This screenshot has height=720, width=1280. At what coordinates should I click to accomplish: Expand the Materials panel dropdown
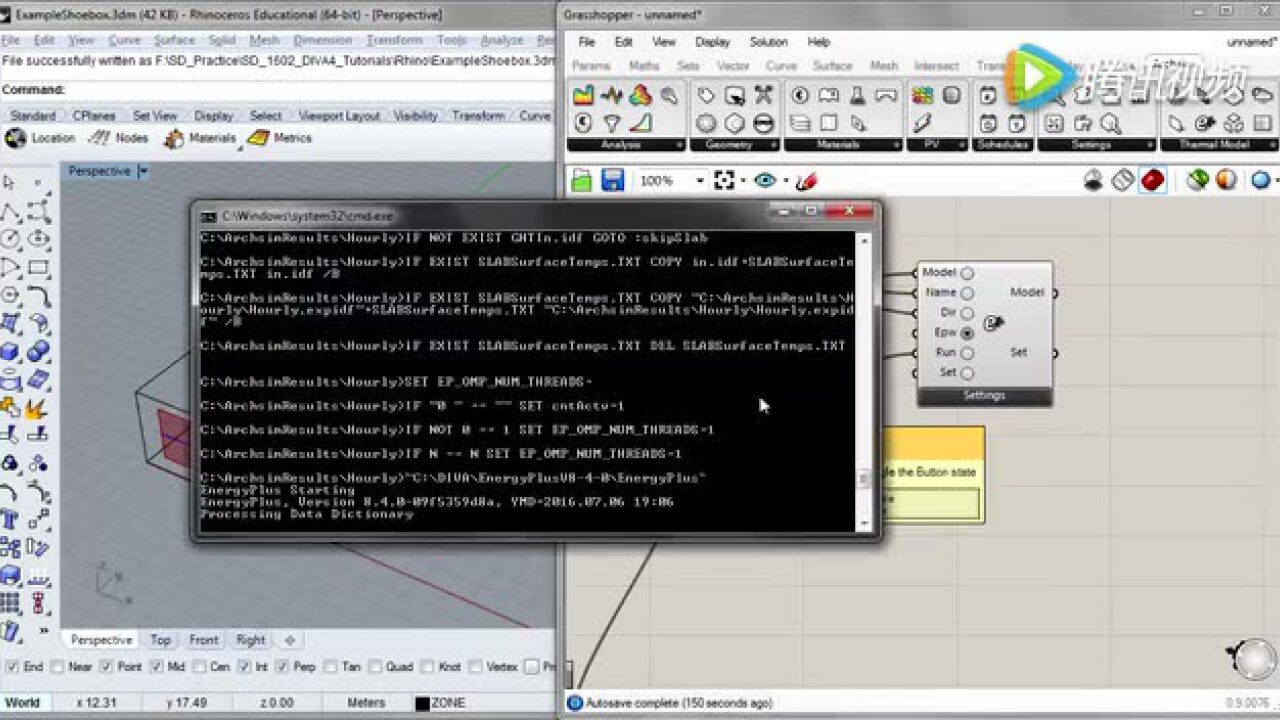(896, 145)
